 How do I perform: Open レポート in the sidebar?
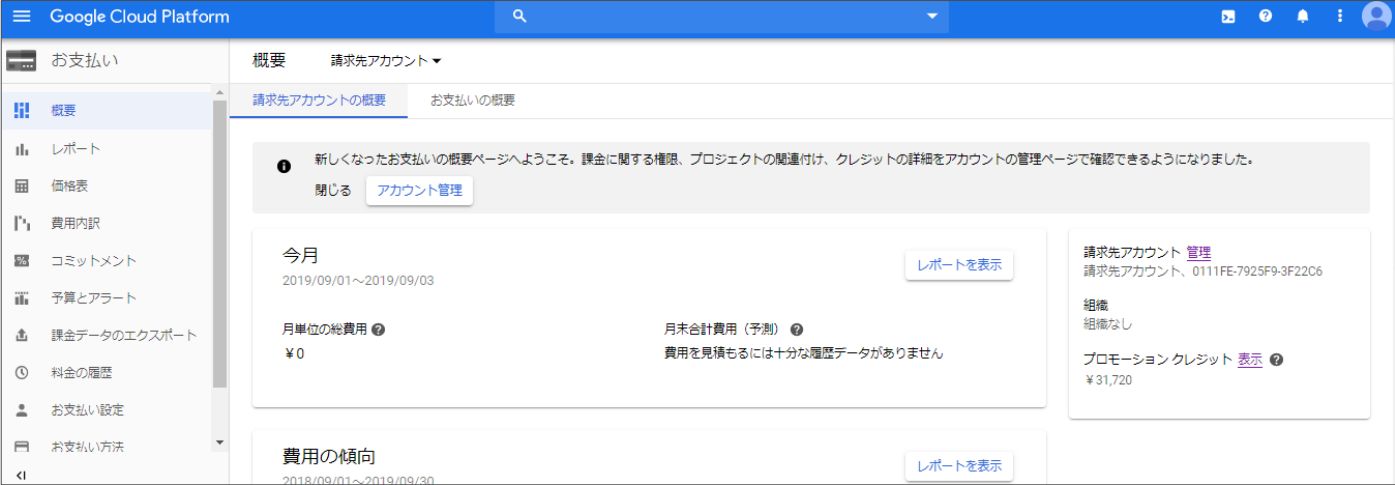point(107,149)
